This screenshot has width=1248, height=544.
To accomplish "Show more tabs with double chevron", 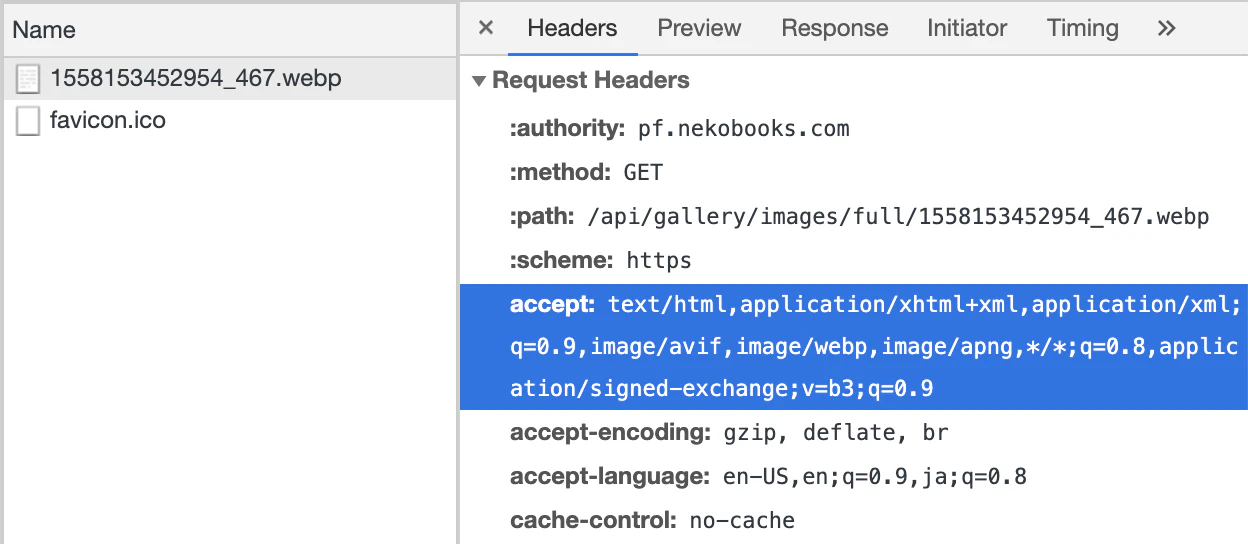I will coord(1166,28).
